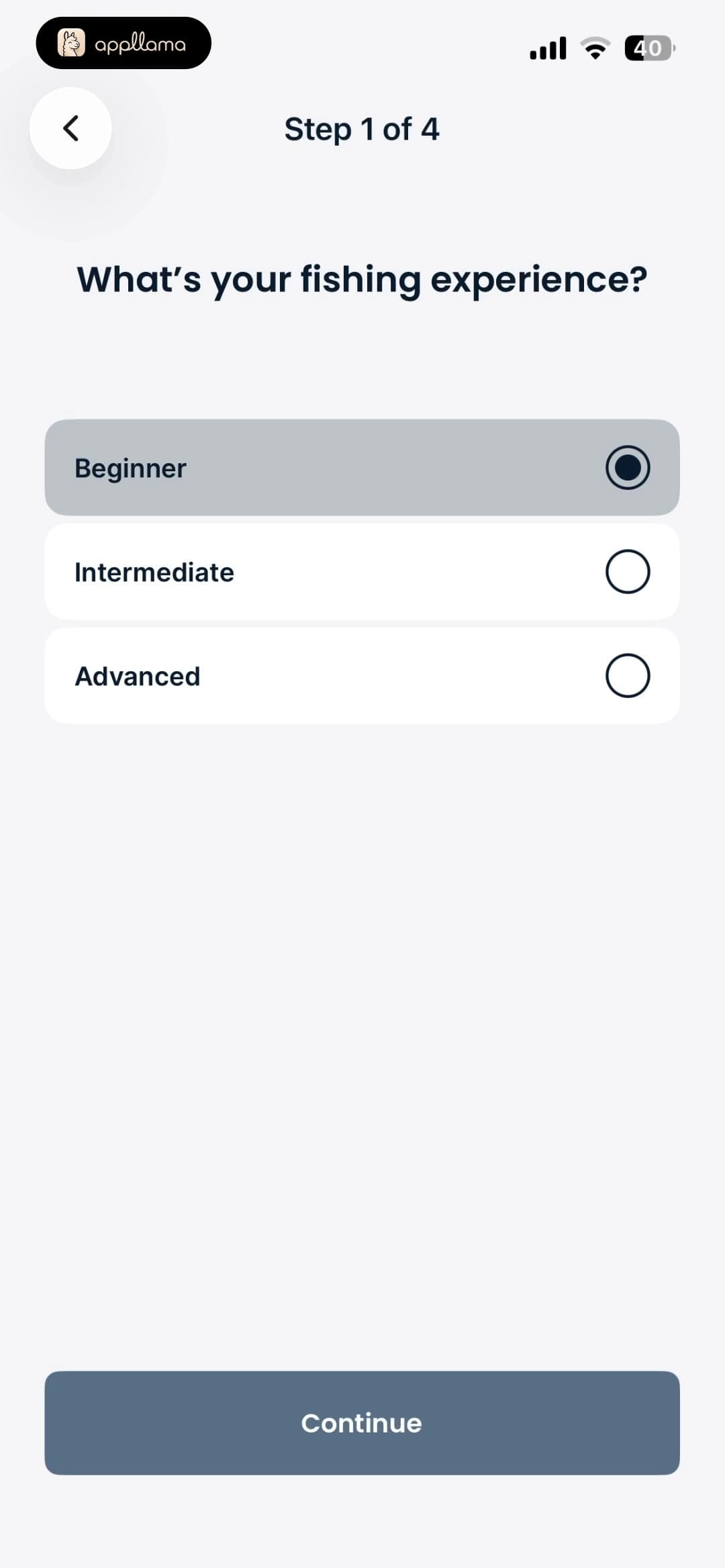The width and height of the screenshot is (725, 1568).
Task: Tap the cellular signal strength icon
Action: pyautogui.click(x=548, y=48)
